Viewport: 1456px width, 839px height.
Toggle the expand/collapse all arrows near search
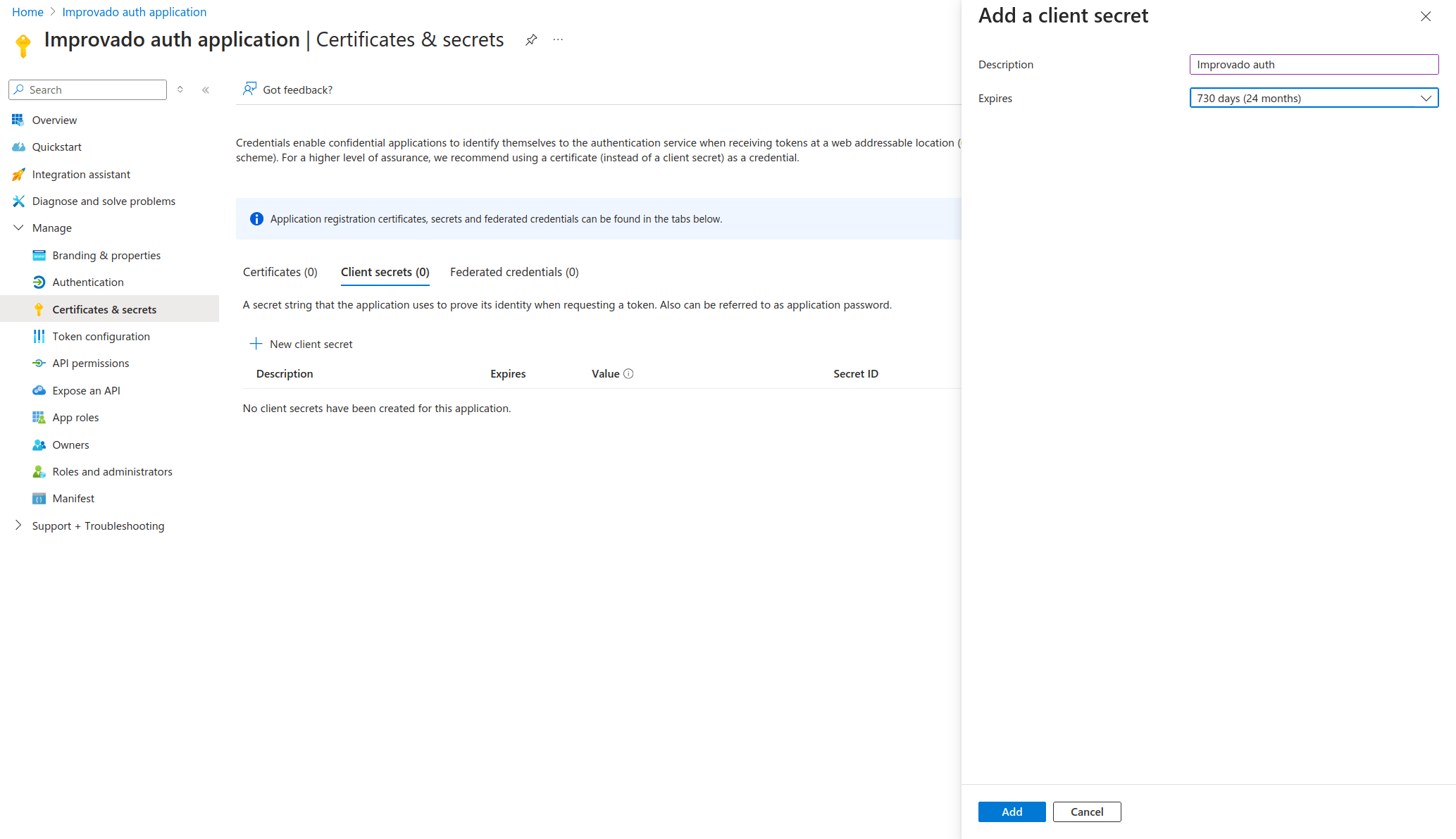pos(180,89)
